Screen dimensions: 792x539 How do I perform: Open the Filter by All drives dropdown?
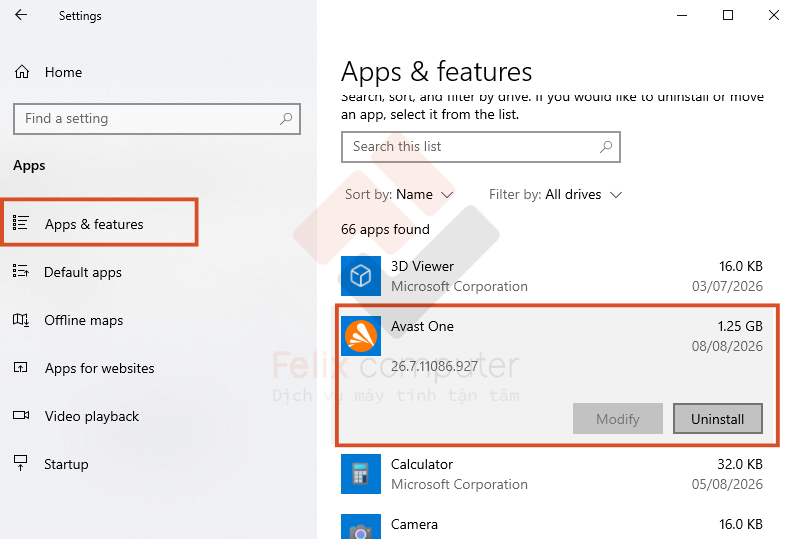[555, 194]
